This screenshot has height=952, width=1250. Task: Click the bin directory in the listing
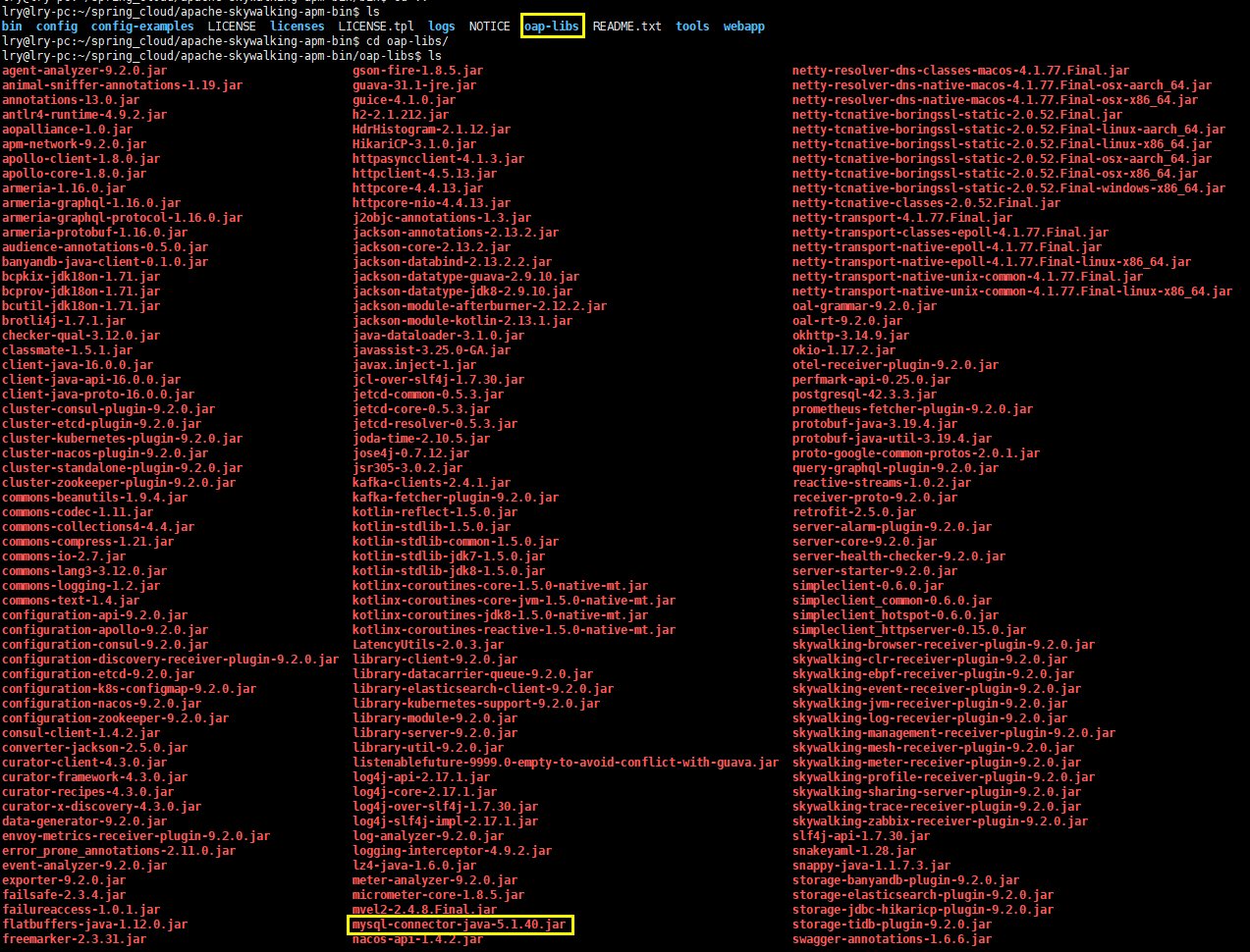click(x=13, y=26)
